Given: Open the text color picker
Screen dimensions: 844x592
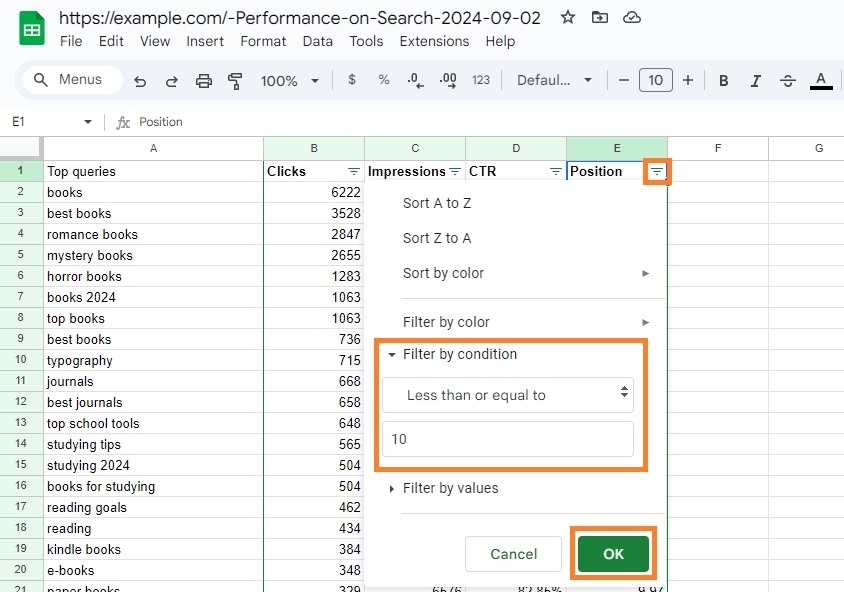Looking at the screenshot, I should pos(820,80).
